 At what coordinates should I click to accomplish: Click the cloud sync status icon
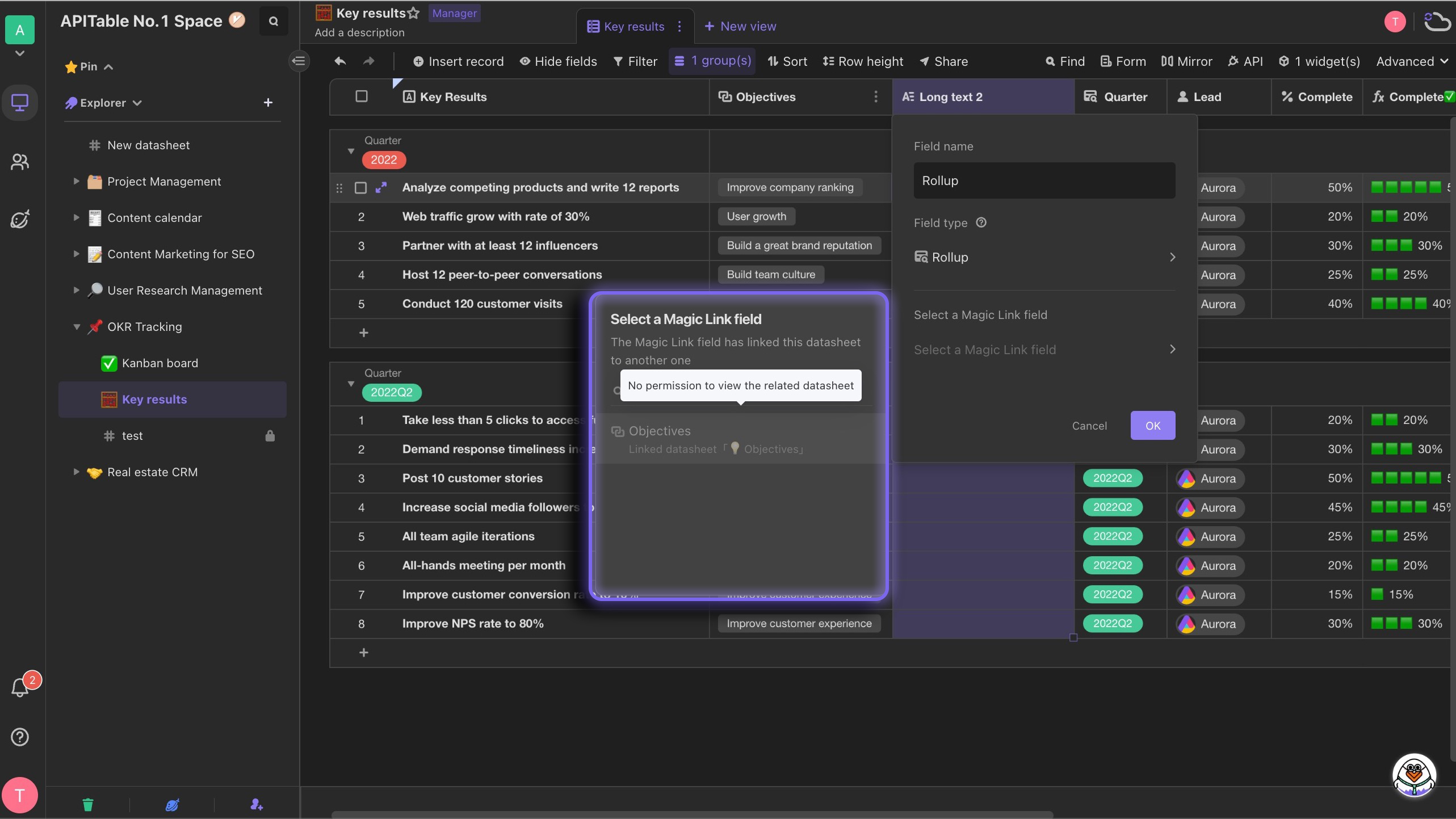(x=1437, y=22)
